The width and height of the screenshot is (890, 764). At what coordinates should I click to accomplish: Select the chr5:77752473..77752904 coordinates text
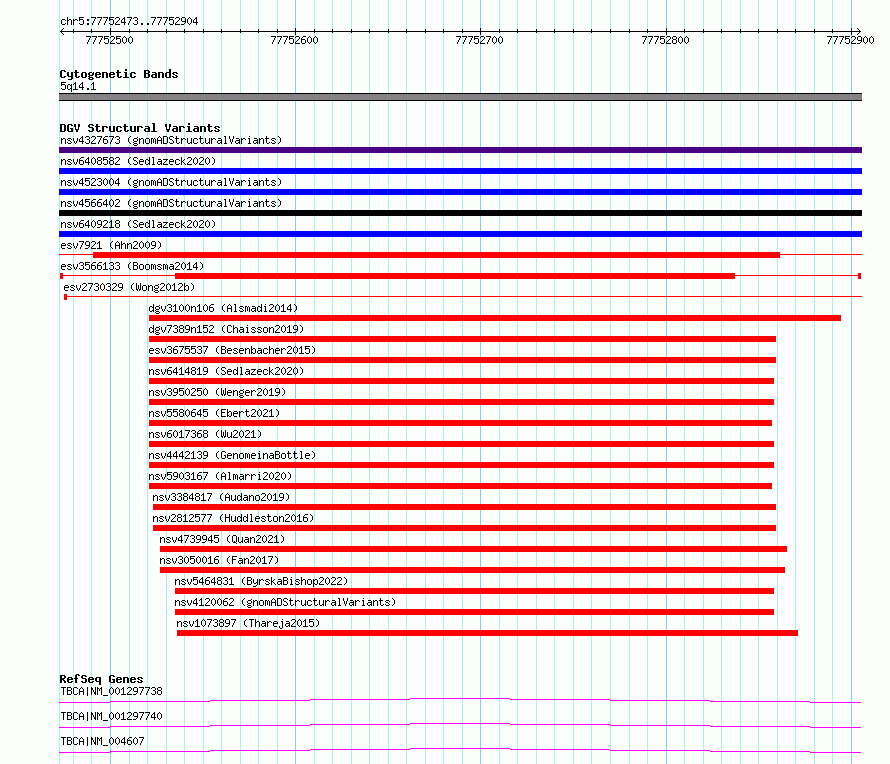129,22
